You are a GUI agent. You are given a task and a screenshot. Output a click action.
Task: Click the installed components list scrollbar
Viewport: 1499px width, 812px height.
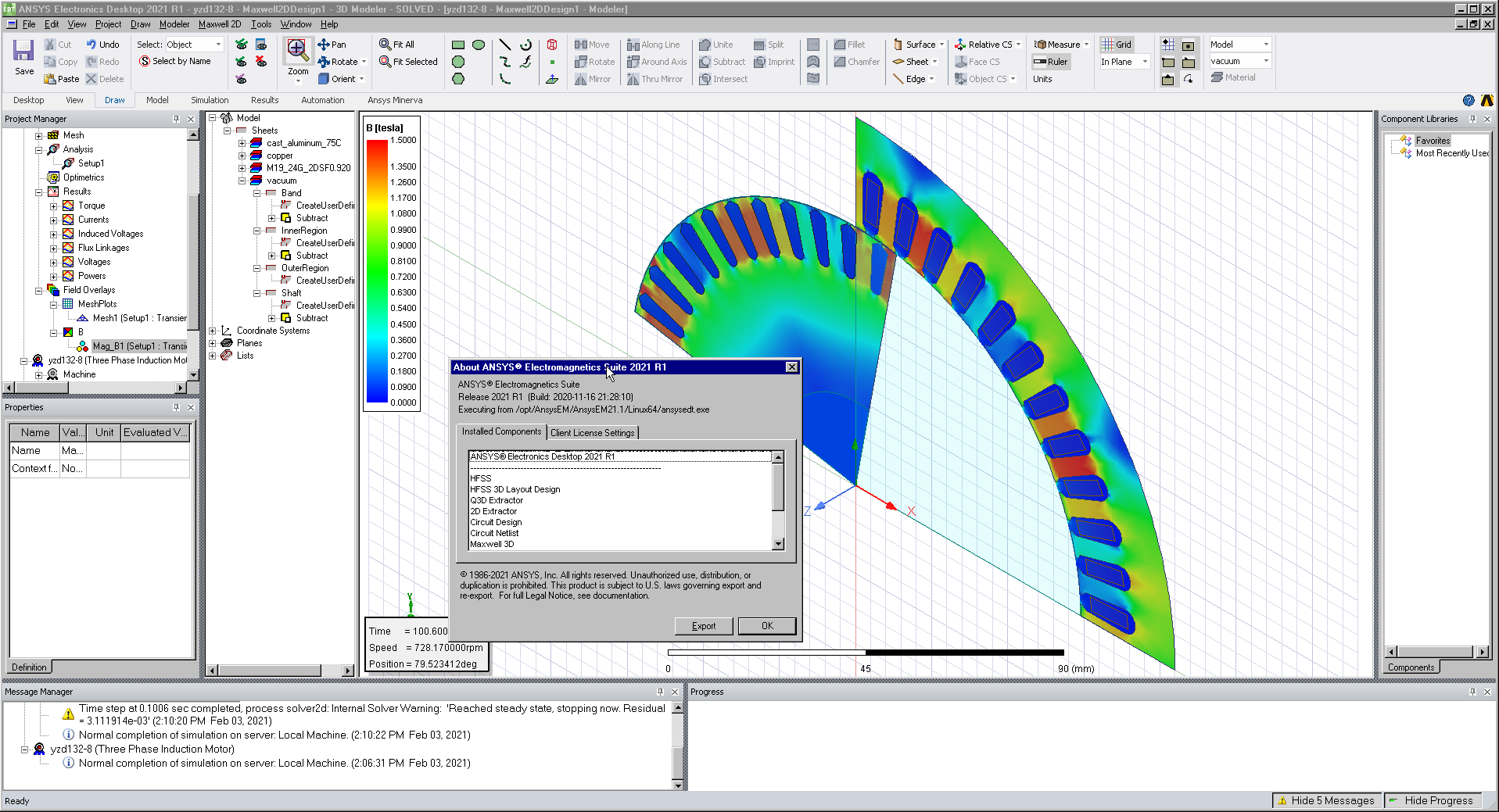(x=778, y=500)
